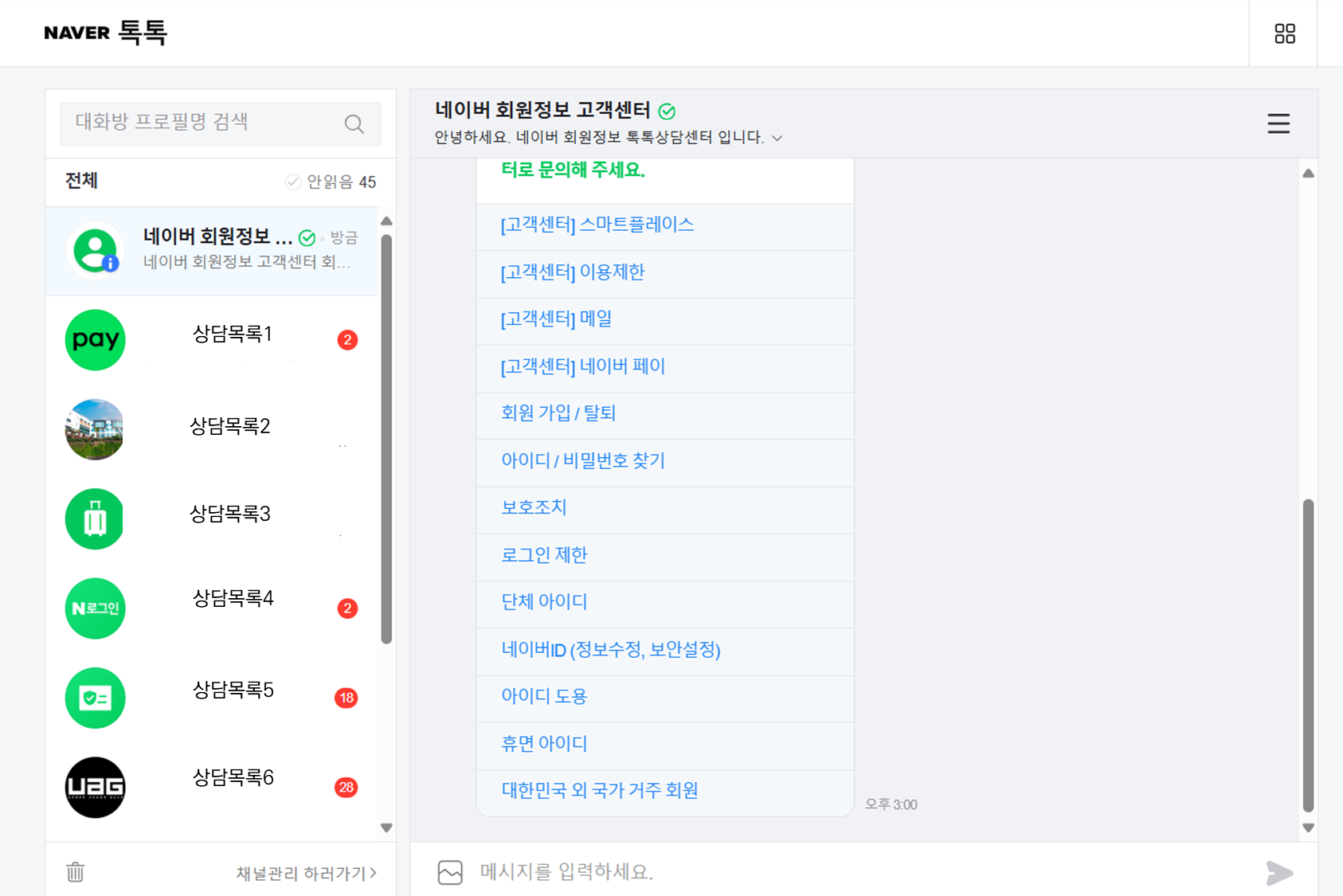Click the down arrow on the chat scrollbar

coord(1307,828)
